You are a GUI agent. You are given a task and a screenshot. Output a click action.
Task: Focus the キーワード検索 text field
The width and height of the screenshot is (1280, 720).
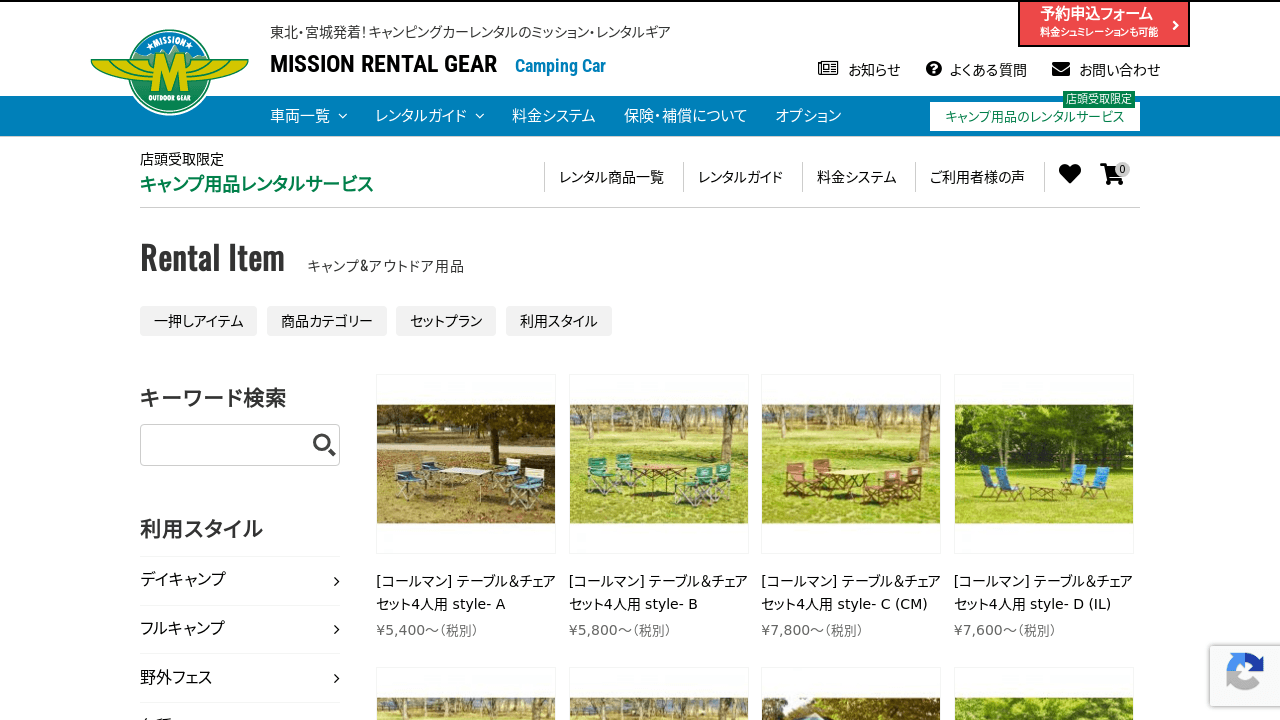coord(225,445)
